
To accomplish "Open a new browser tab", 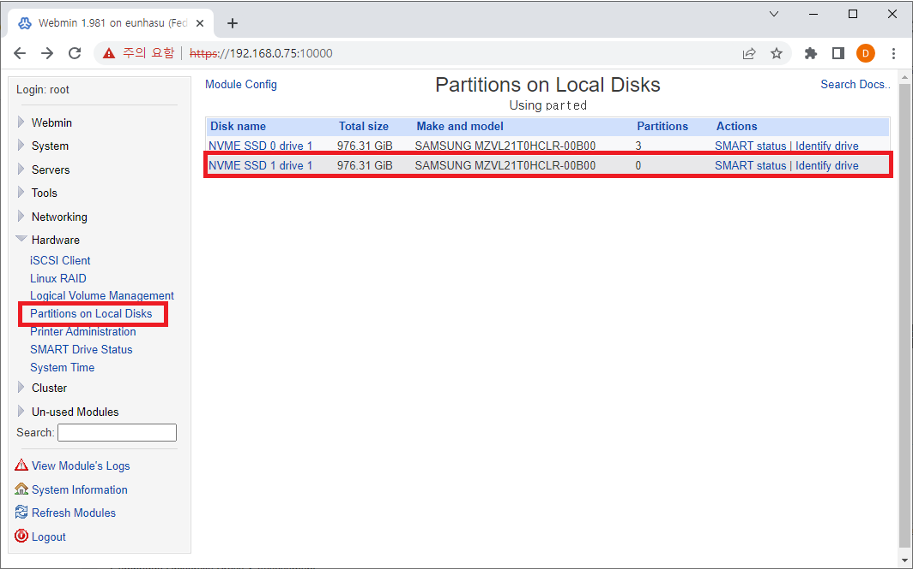I will [233, 23].
